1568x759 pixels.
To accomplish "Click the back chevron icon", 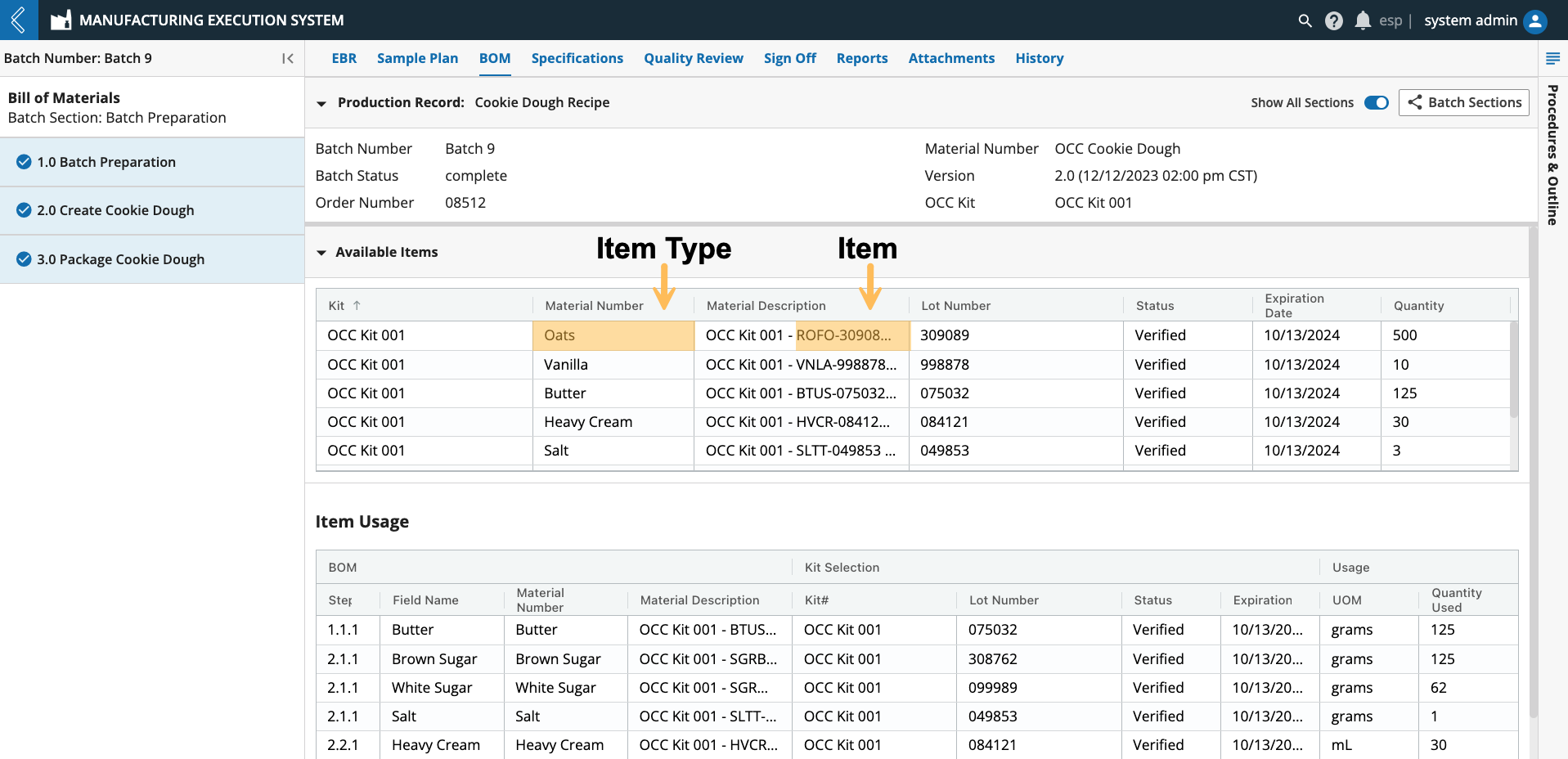I will pyautogui.click(x=18, y=20).
